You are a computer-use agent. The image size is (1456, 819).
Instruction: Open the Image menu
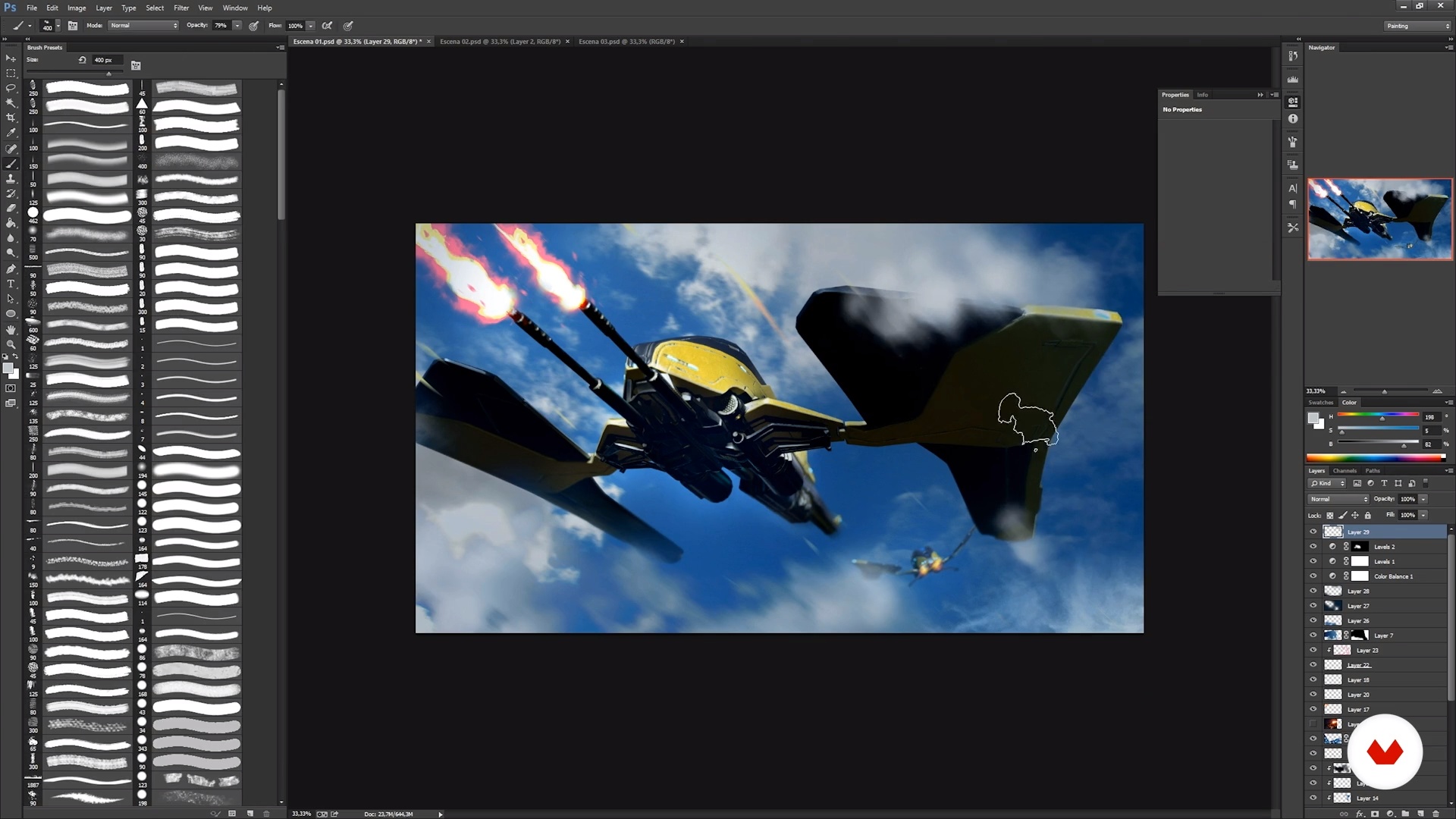[x=77, y=8]
